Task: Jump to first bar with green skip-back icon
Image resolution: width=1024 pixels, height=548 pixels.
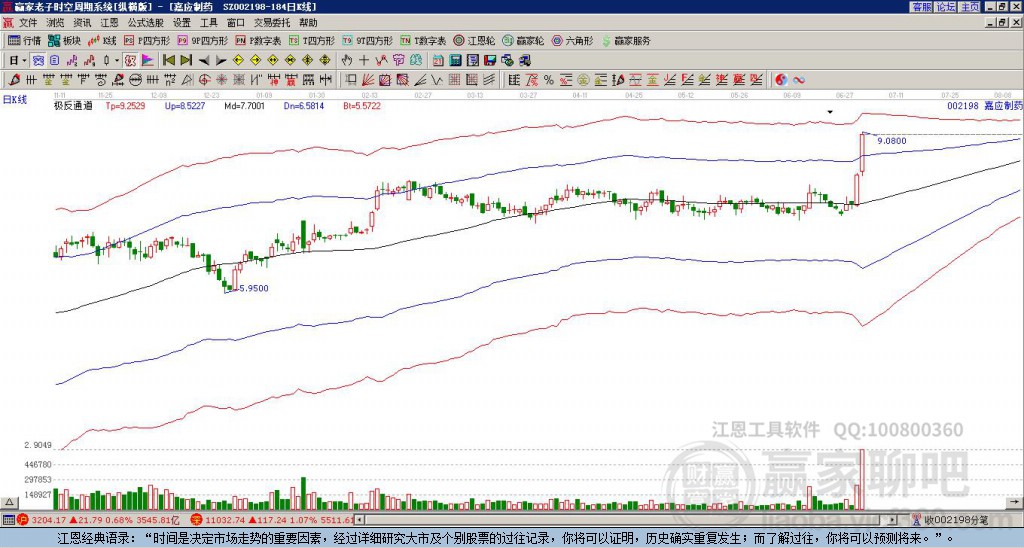Action: point(168,61)
